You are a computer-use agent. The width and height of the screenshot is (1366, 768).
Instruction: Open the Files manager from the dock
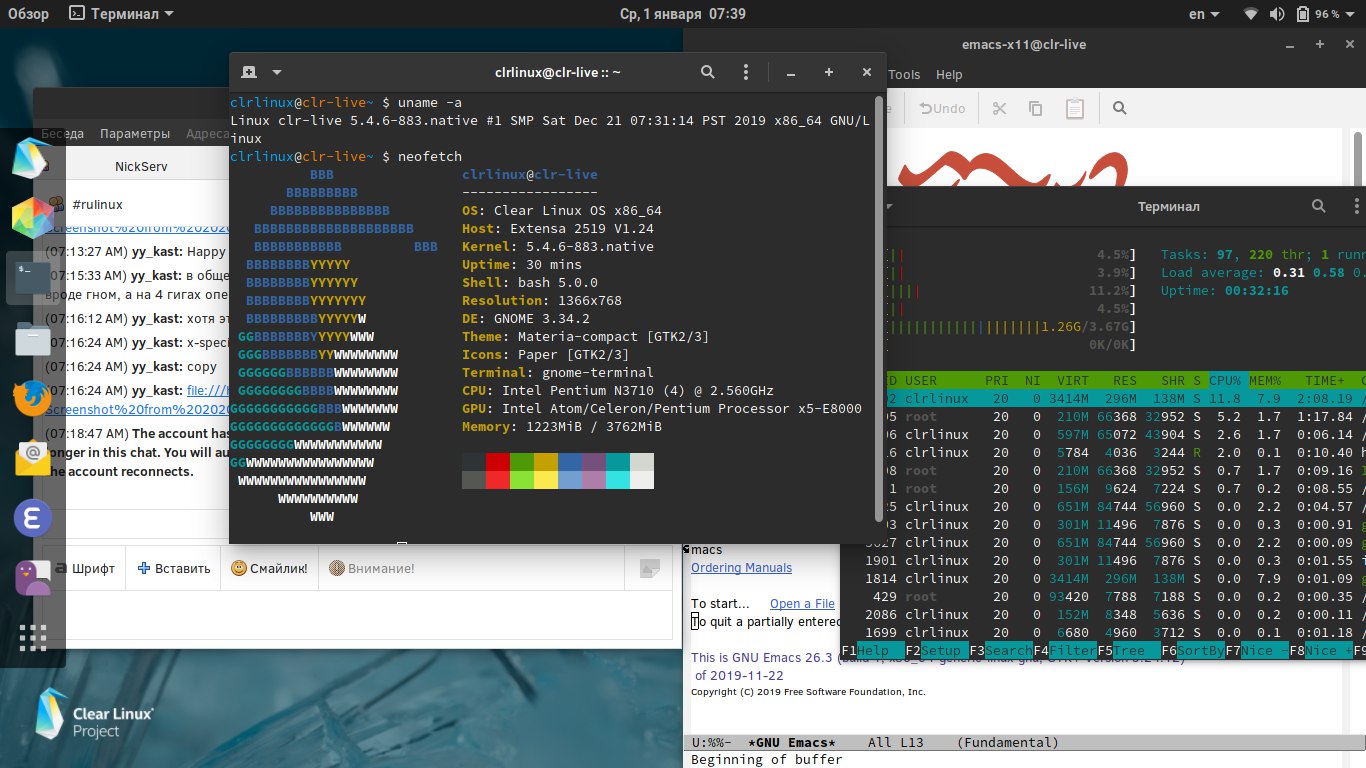pos(32,338)
